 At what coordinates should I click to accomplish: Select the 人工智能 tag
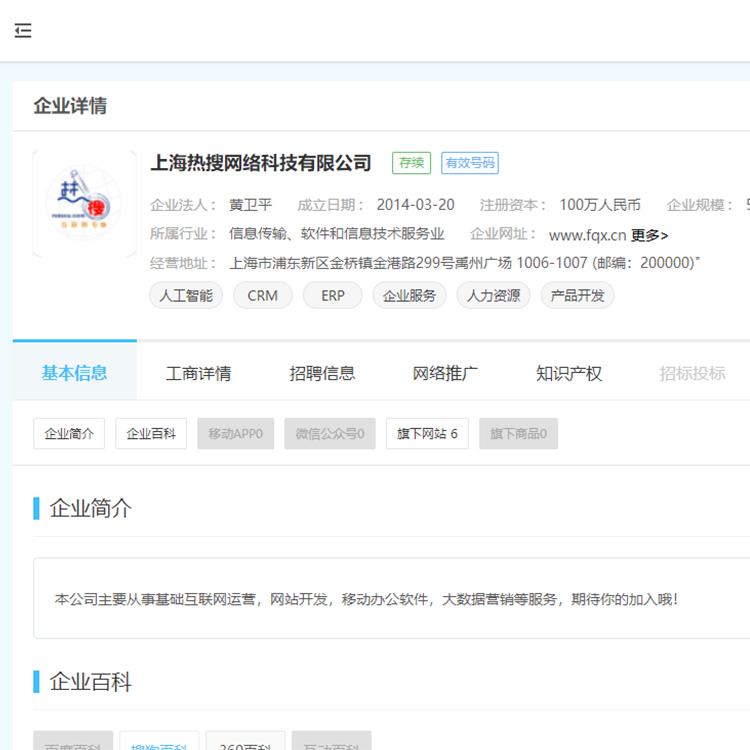click(x=186, y=296)
